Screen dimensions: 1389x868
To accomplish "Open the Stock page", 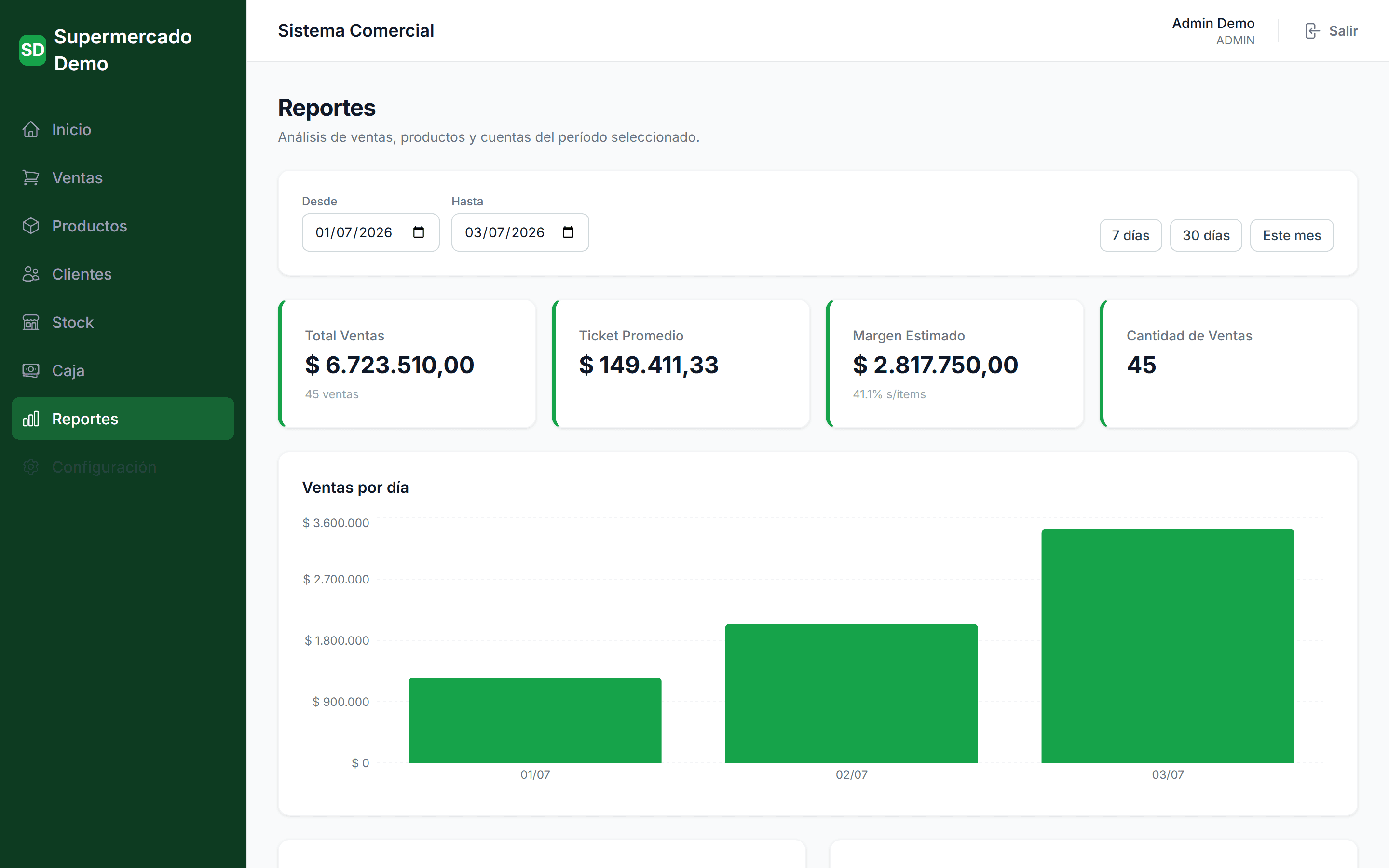I will pos(123,322).
